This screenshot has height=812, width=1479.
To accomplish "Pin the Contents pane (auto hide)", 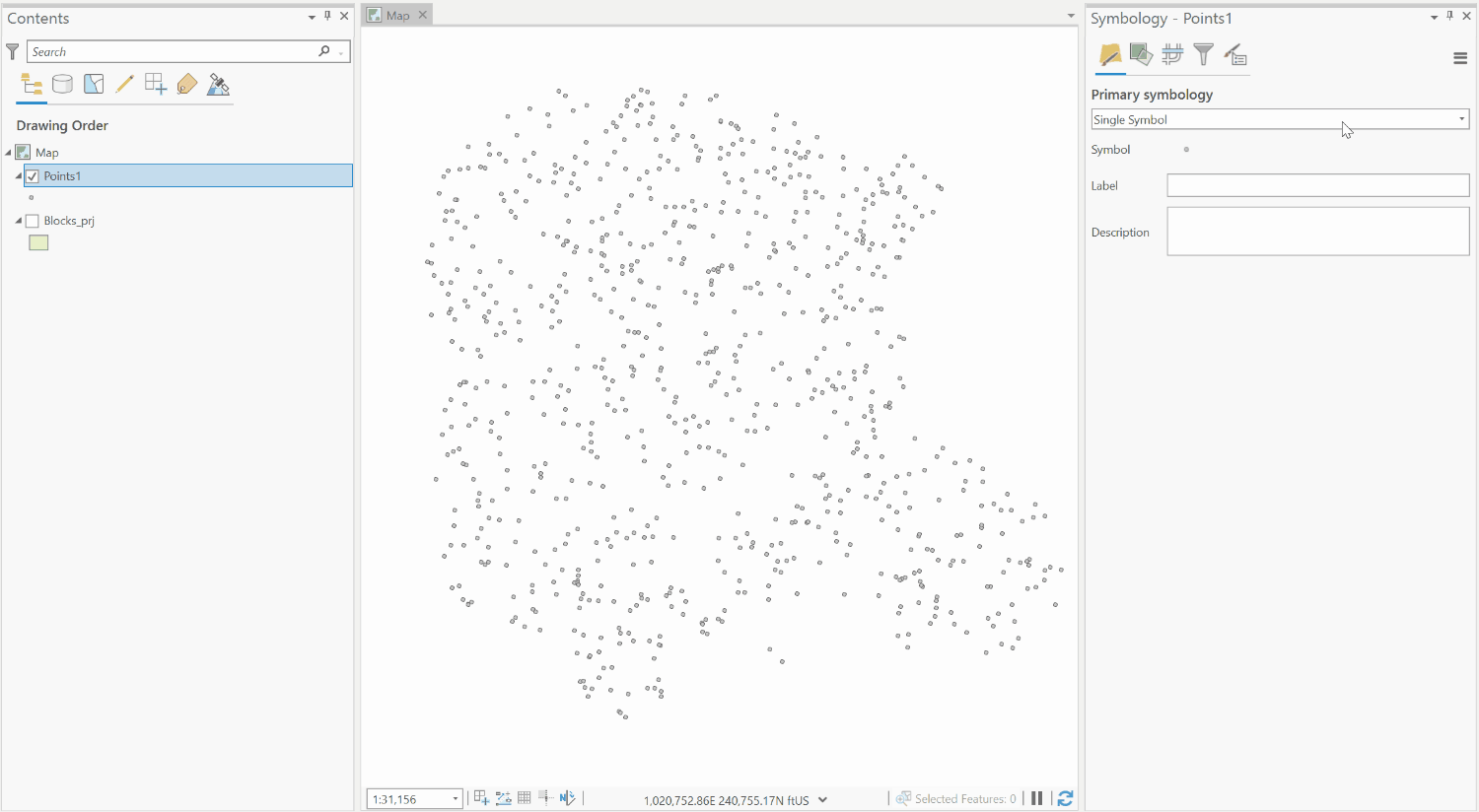I will (327, 16).
